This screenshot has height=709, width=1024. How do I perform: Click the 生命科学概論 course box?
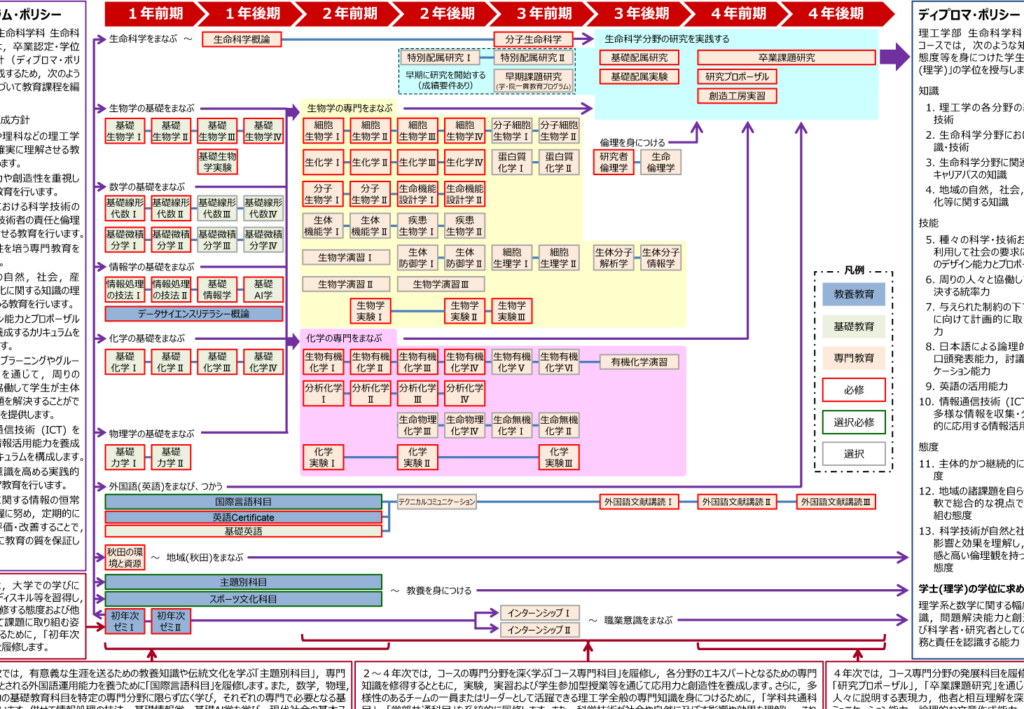[x=243, y=39]
